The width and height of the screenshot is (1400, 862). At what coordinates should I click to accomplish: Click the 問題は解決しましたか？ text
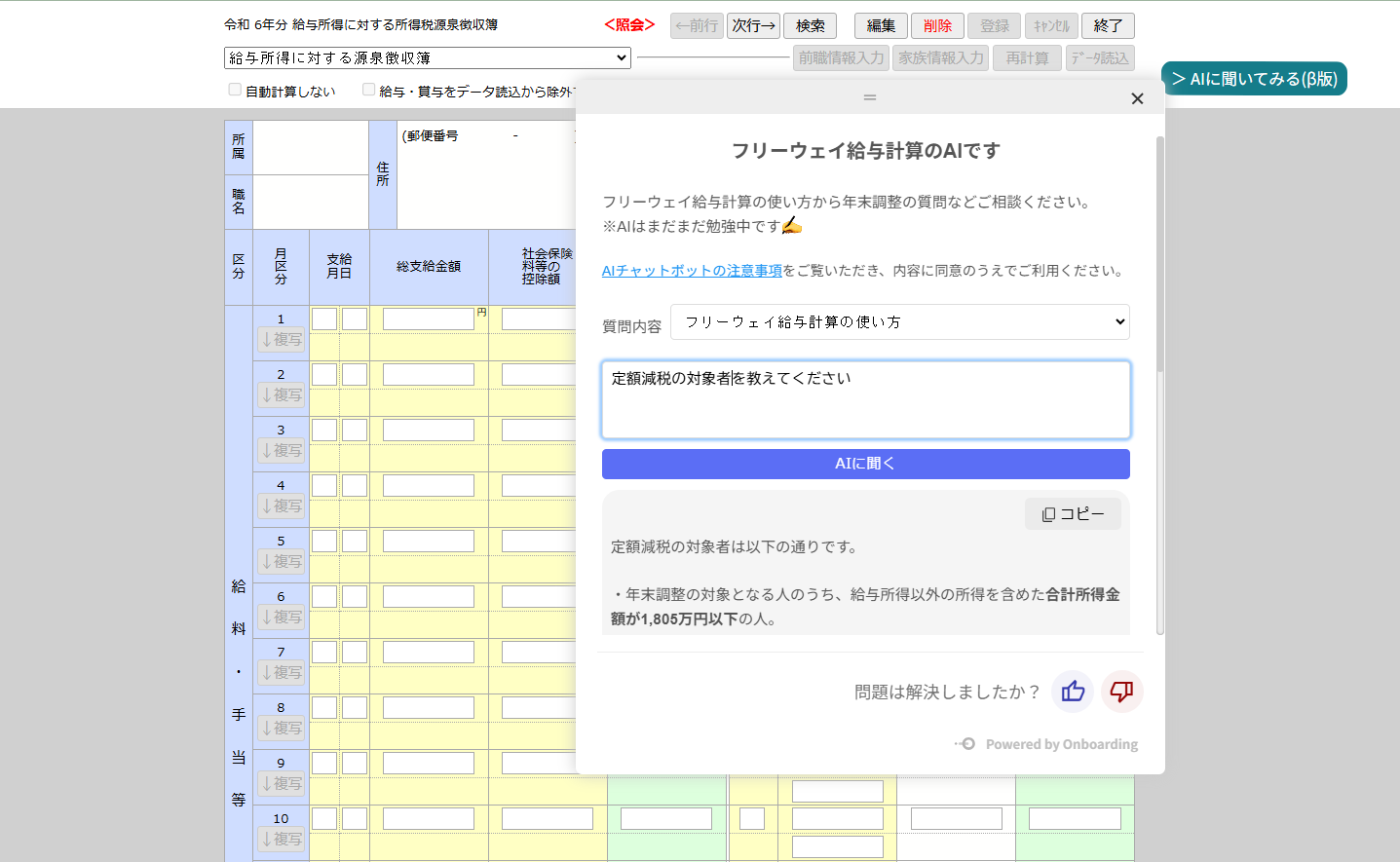click(x=947, y=693)
